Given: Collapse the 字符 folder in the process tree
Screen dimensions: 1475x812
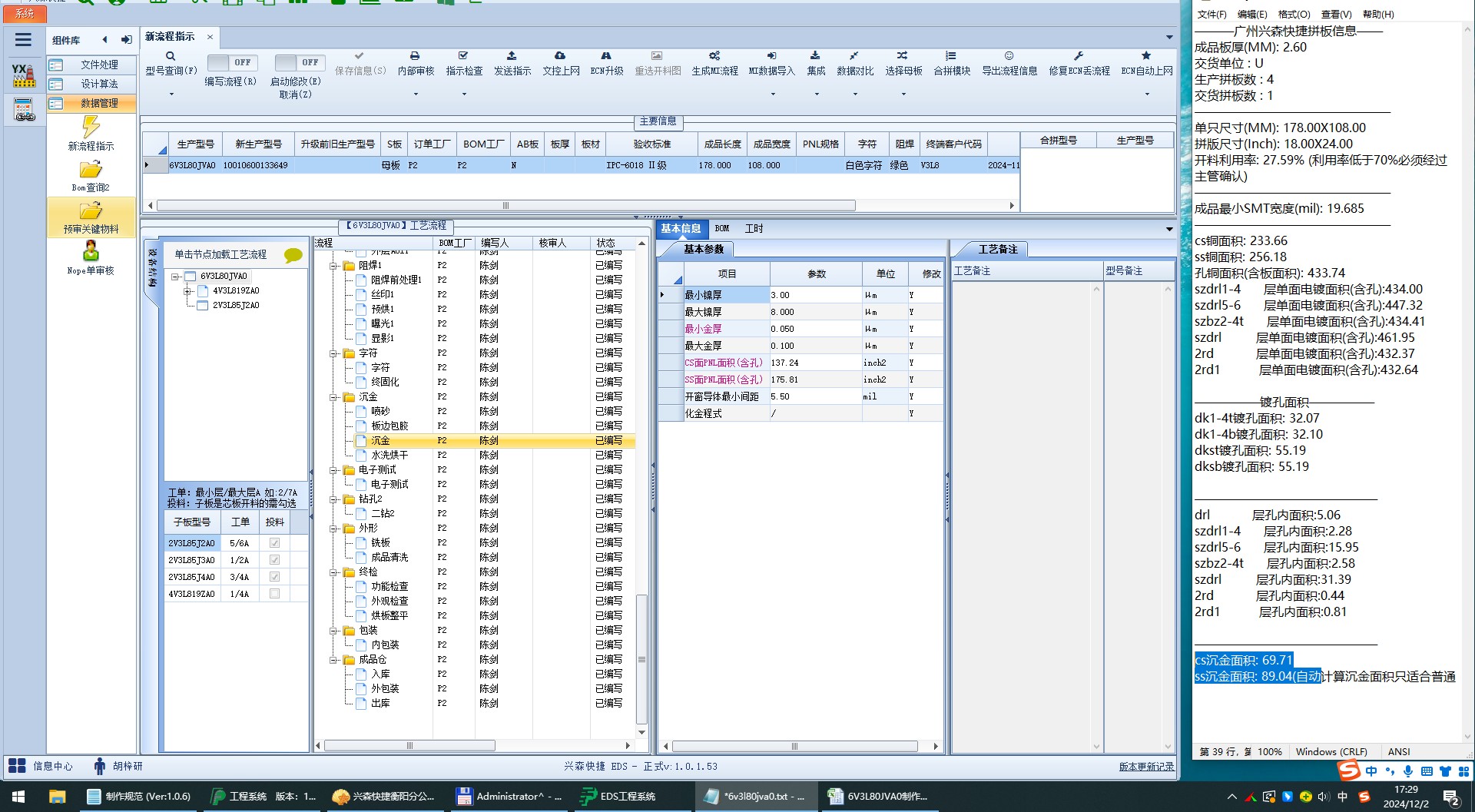Looking at the screenshot, I should pos(333,353).
